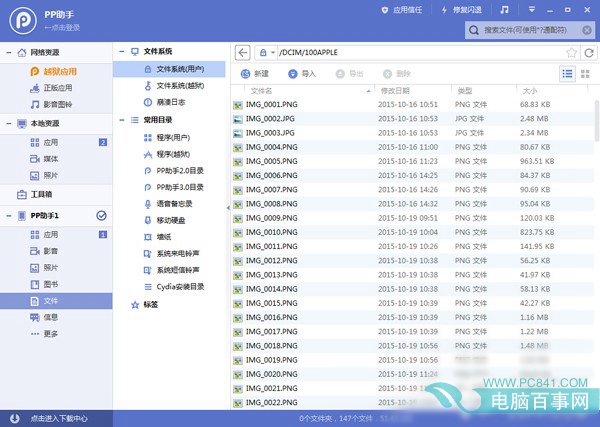Select device 文件 item
Image resolution: width=600 pixels, height=427 pixels.
[x=56, y=301]
